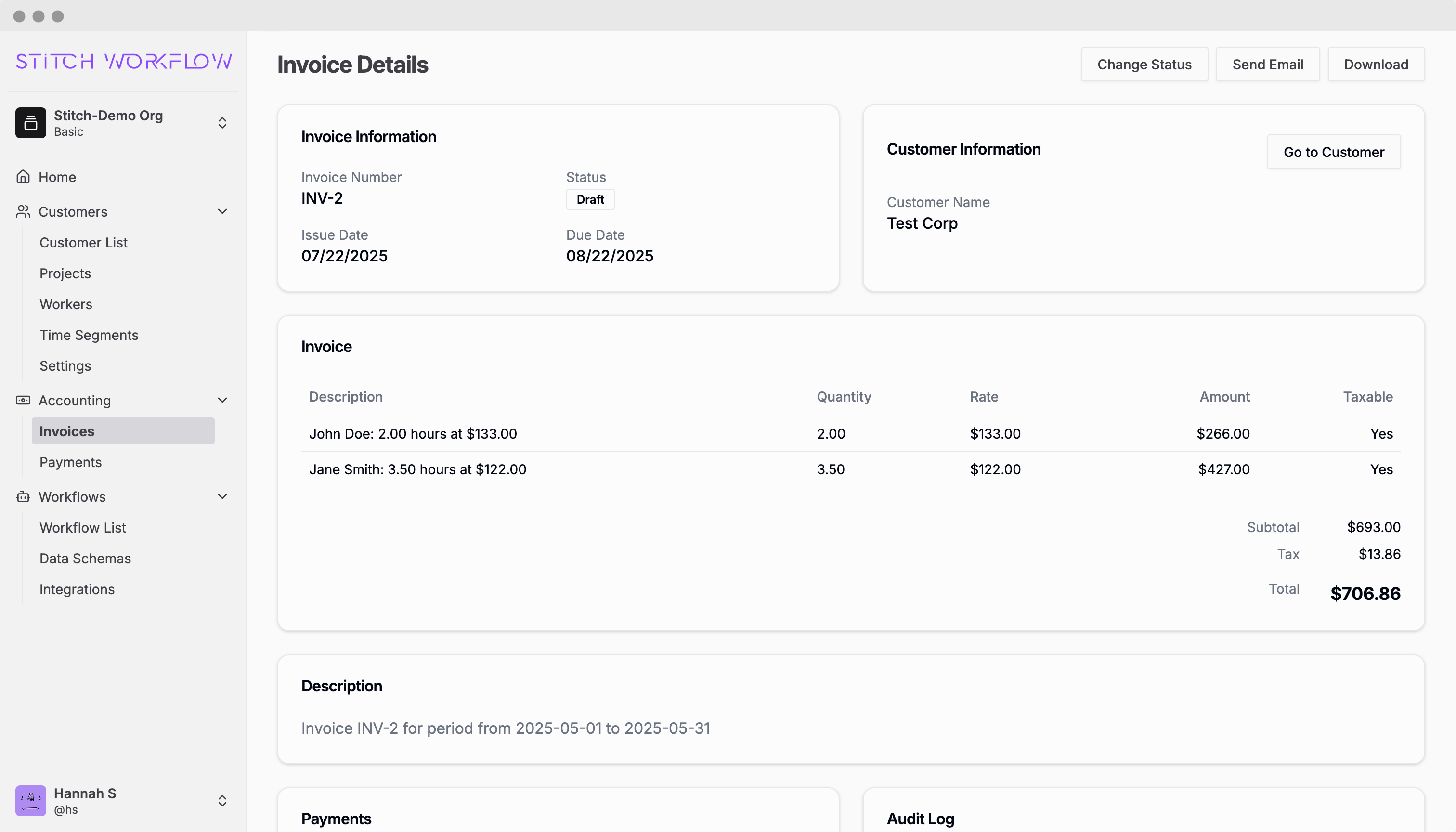
Task: Click the Accounting banknote icon
Action: point(23,400)
